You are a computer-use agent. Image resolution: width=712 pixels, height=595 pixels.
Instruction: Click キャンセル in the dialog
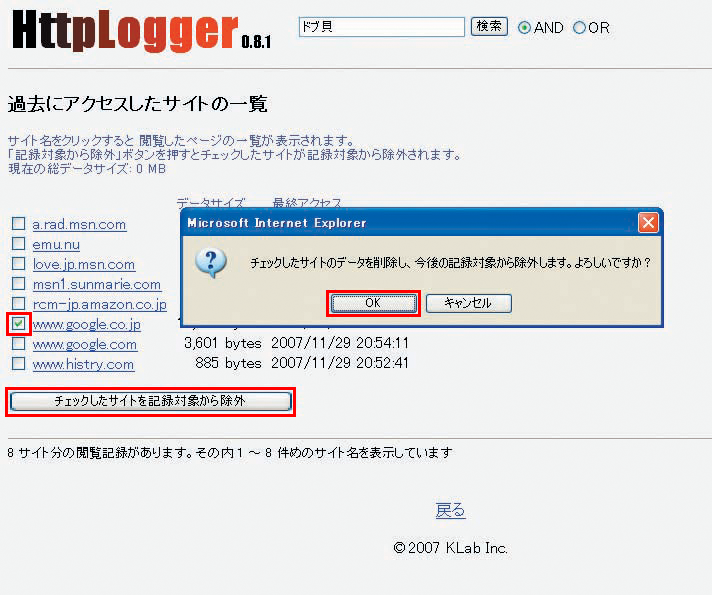point(469,303)
